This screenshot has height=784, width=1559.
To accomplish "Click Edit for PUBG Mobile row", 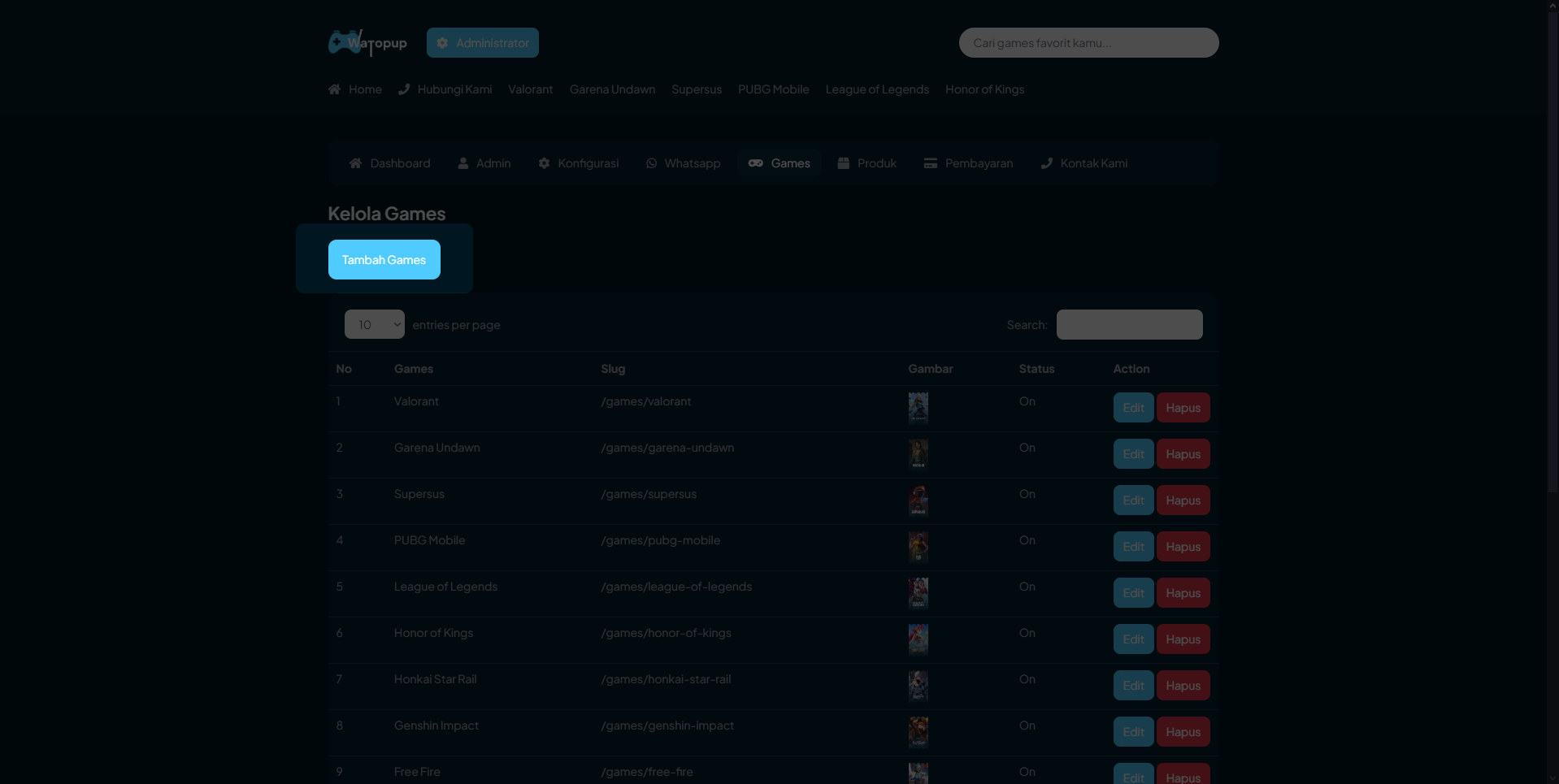I will (1133, 547).
